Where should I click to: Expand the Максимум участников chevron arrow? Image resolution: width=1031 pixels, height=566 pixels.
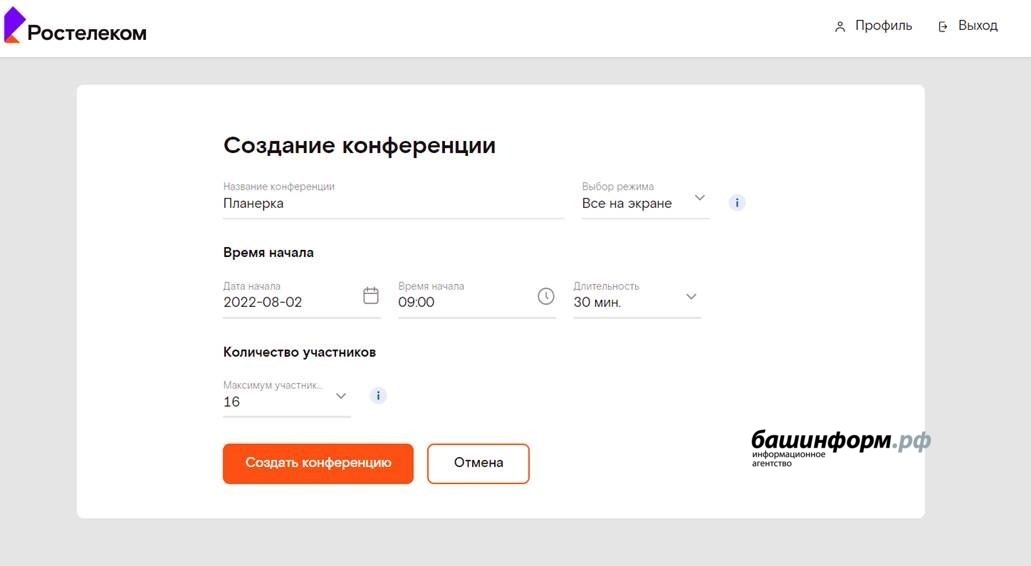point(341,396)
